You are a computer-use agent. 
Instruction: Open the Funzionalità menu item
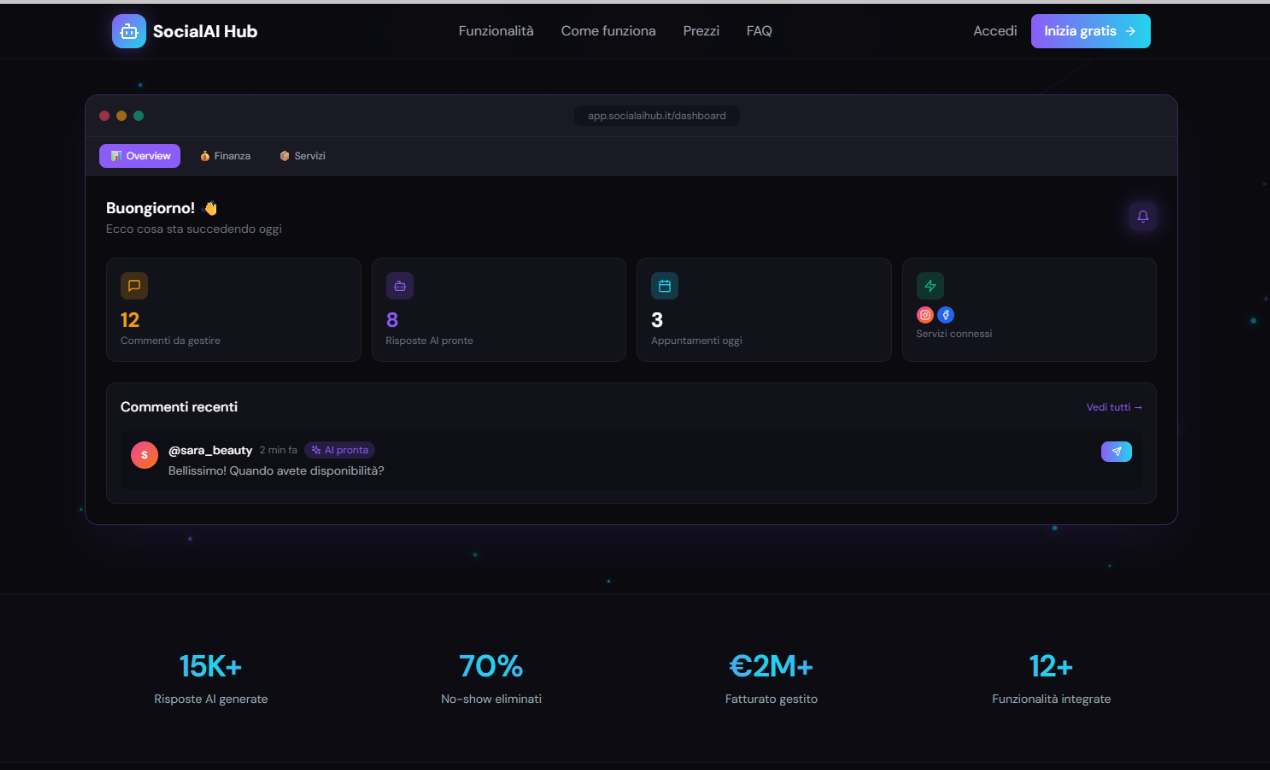[496, 31]
